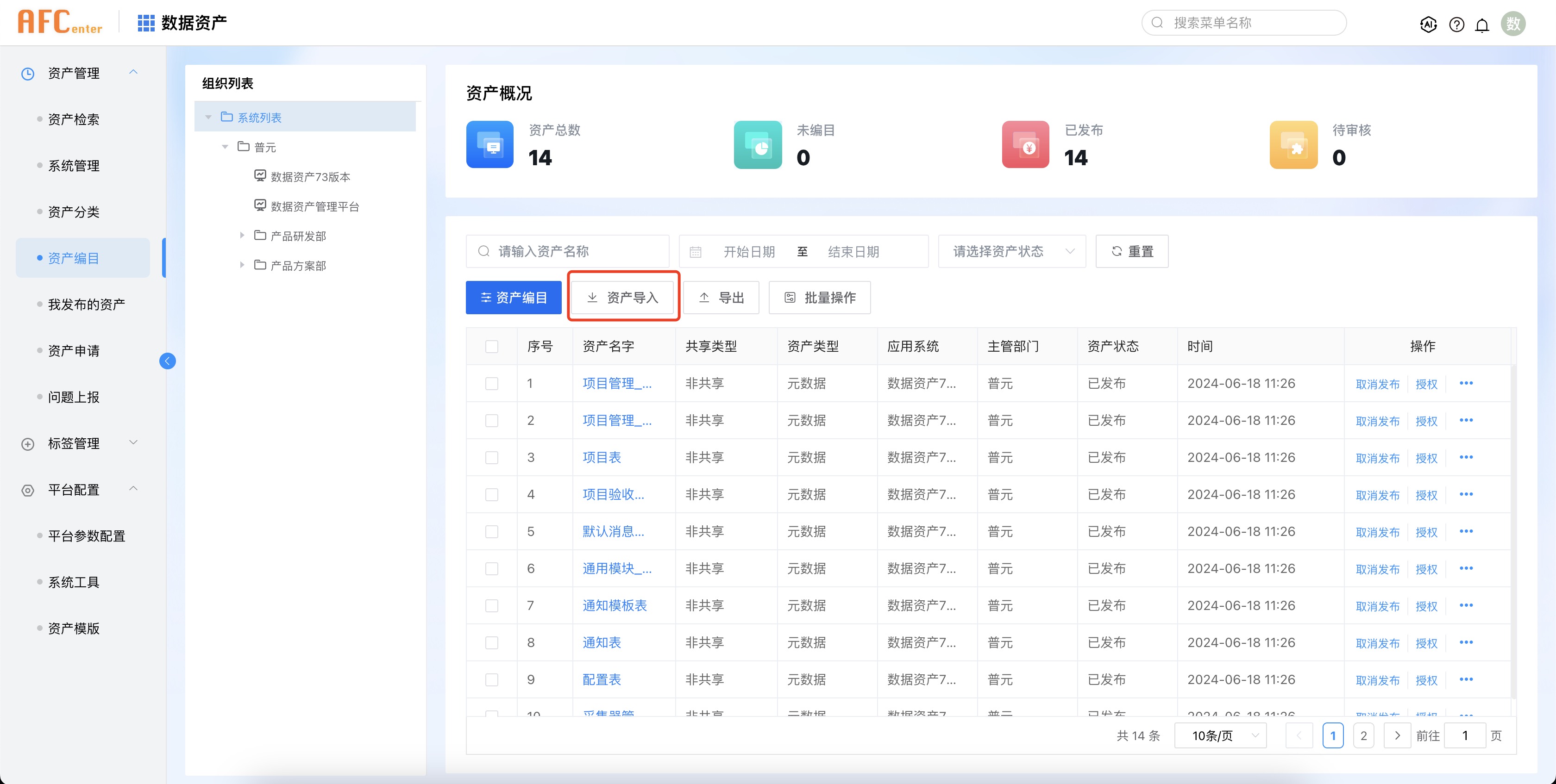
Task: Click 授权 link in row 6
Action: coord(1426,569)
